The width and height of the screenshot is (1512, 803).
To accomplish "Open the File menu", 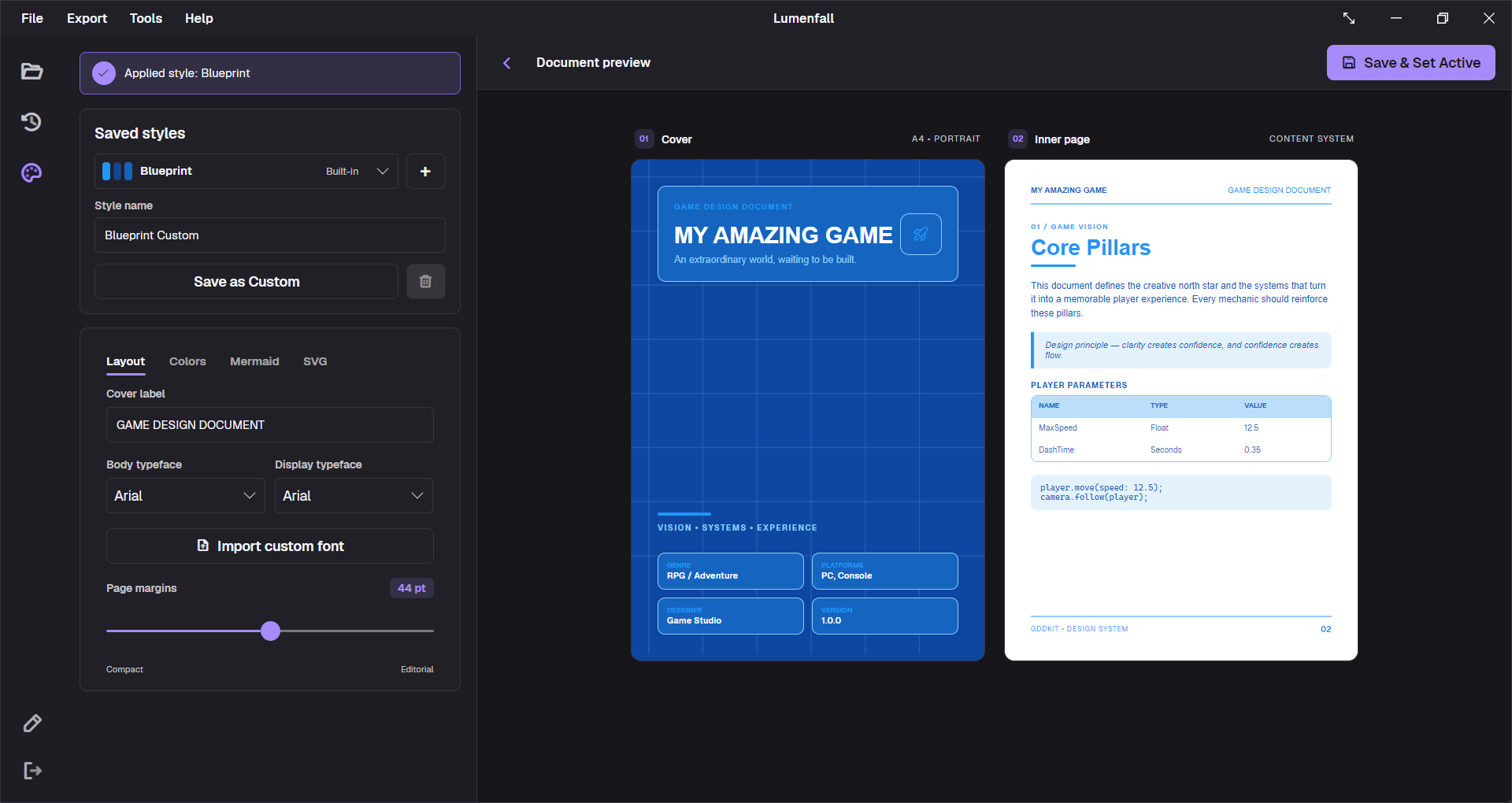I will [32, 18].
